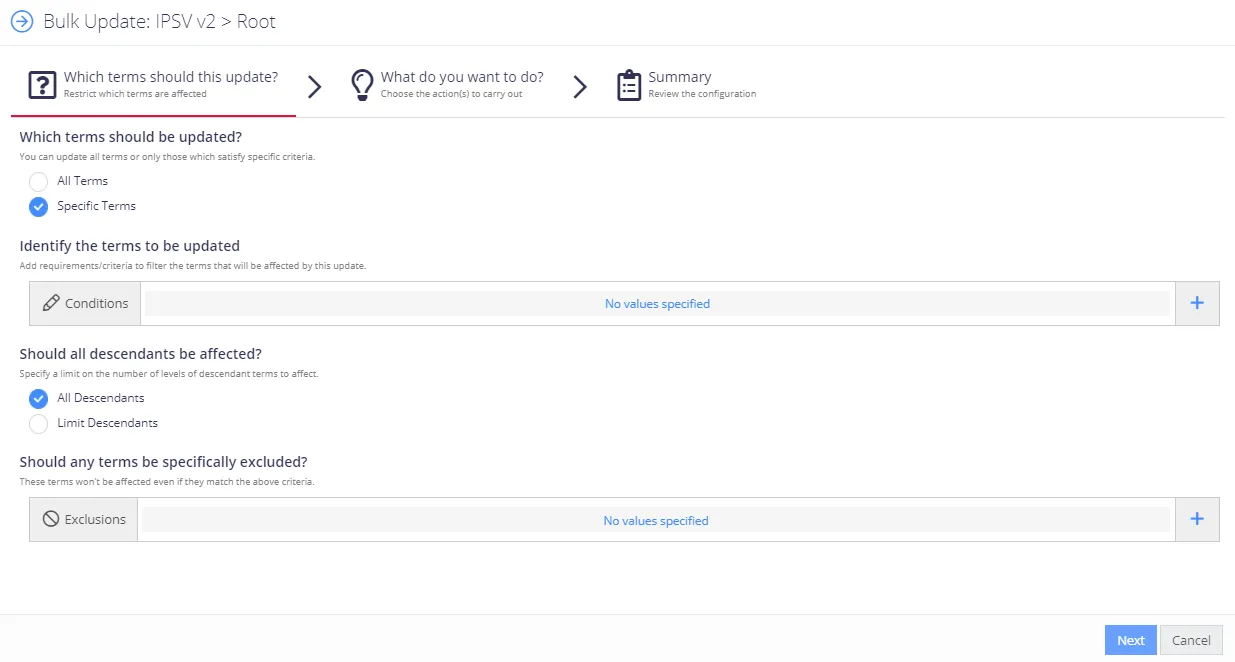This screenshot has width=1235, height=662.
Task: Click the prohibited icon in Exclusions
Action: 51,519
